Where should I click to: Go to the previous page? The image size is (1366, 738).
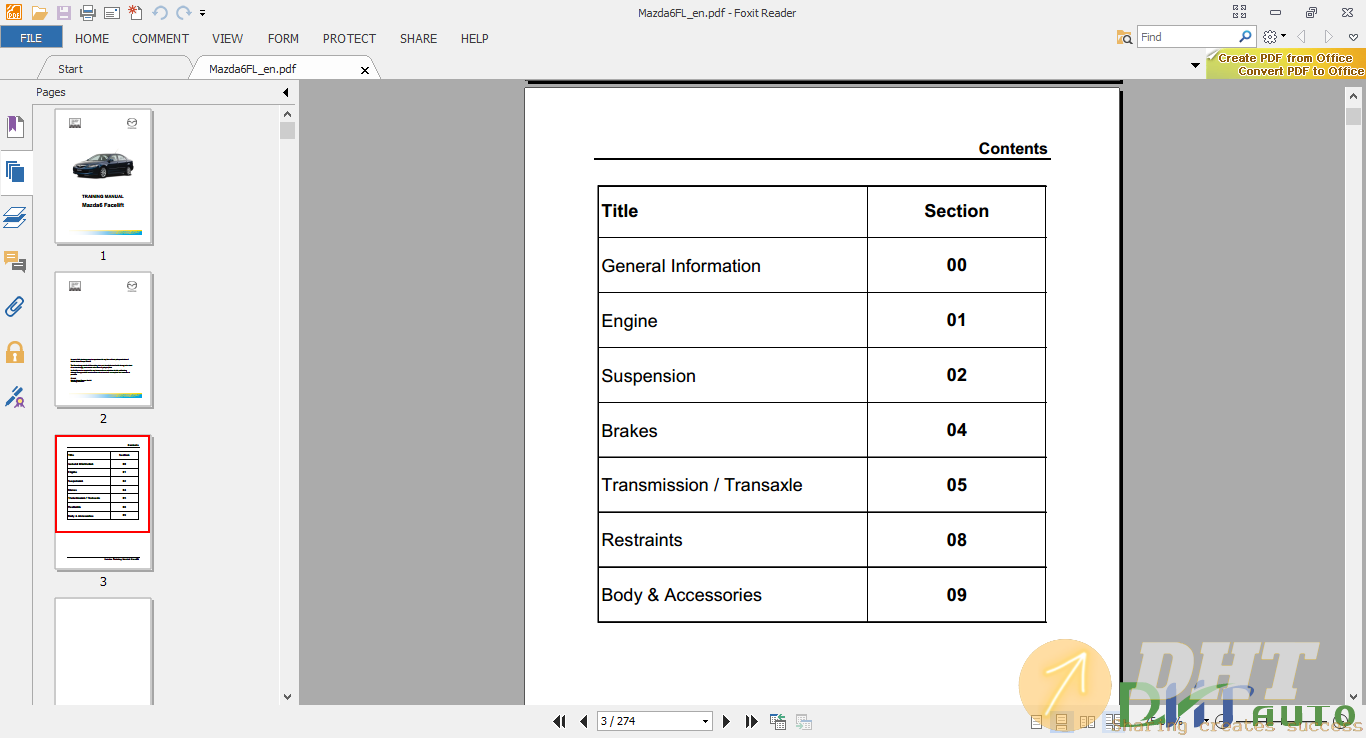tap(584, 721)
